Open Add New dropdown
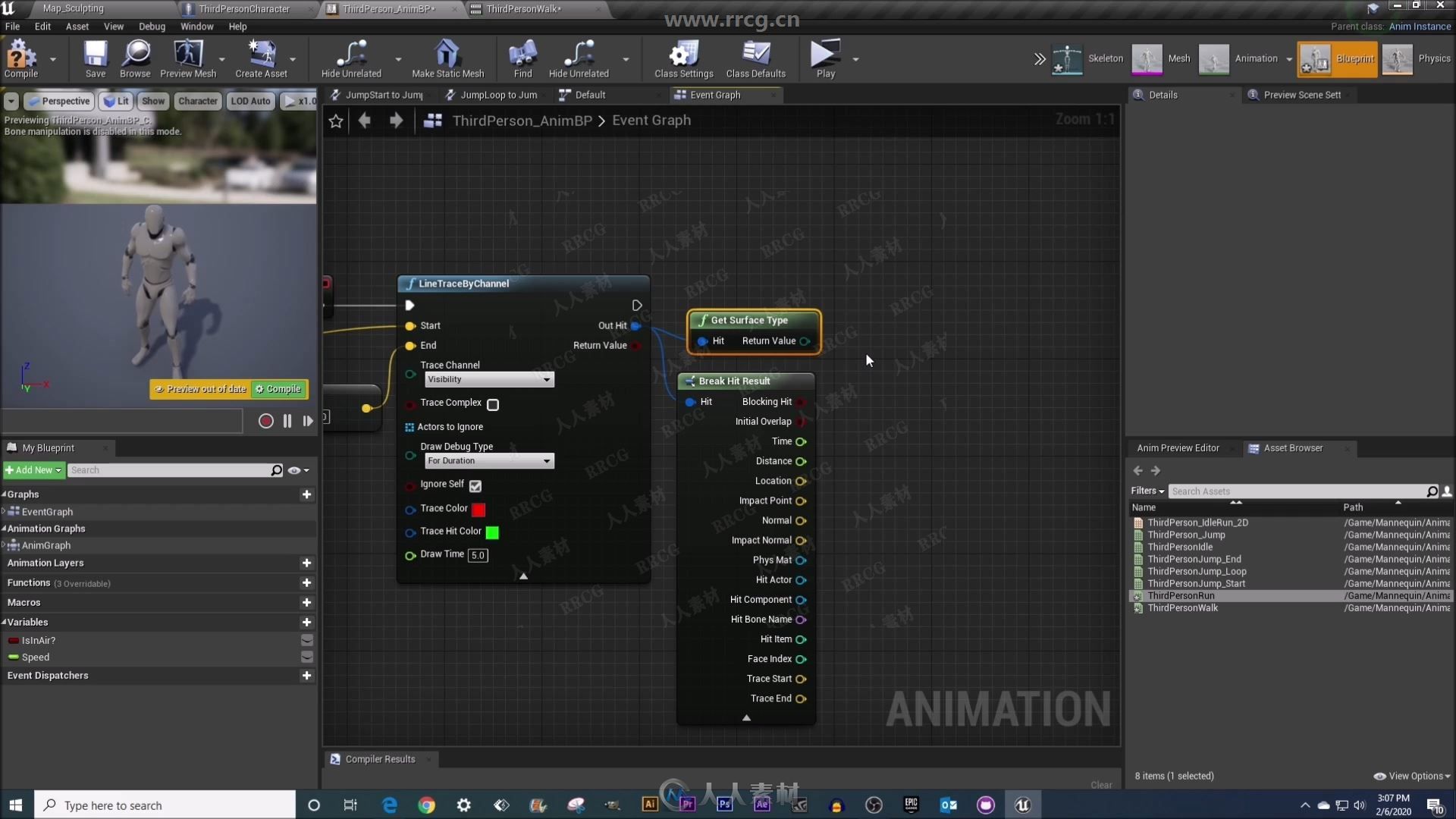The width and height of the screenshot is (1456, 819). pos(33,470)
